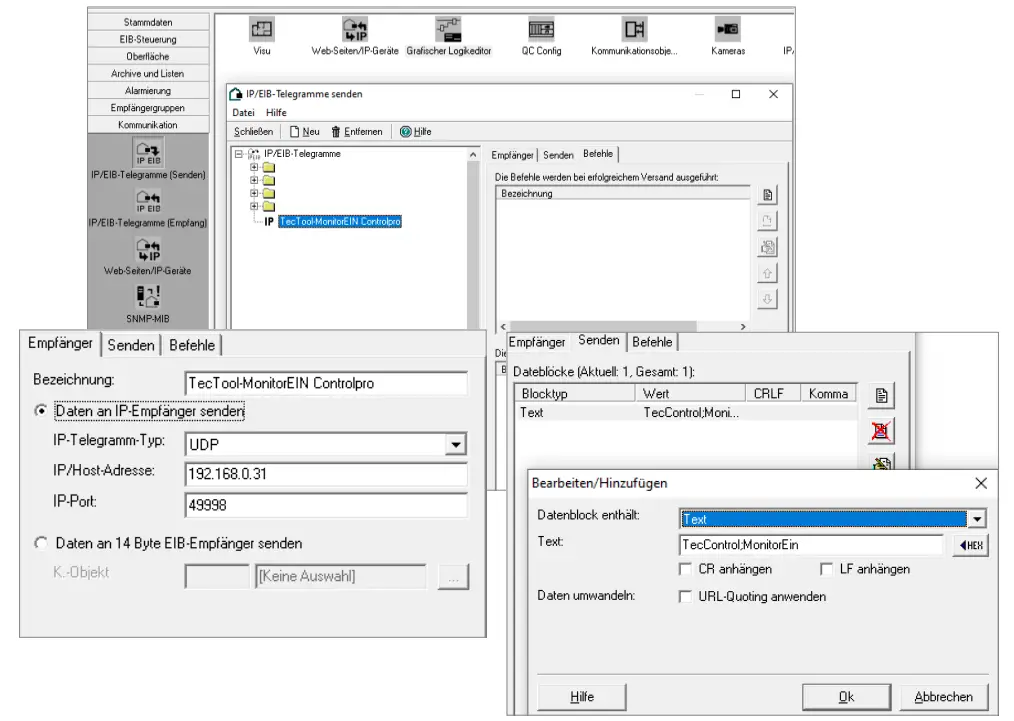The height and width of the screenshot is (721, 1014).
Task: Select TecTool-MonitorEIN Controlpro tree item
Action: (340, 222)
